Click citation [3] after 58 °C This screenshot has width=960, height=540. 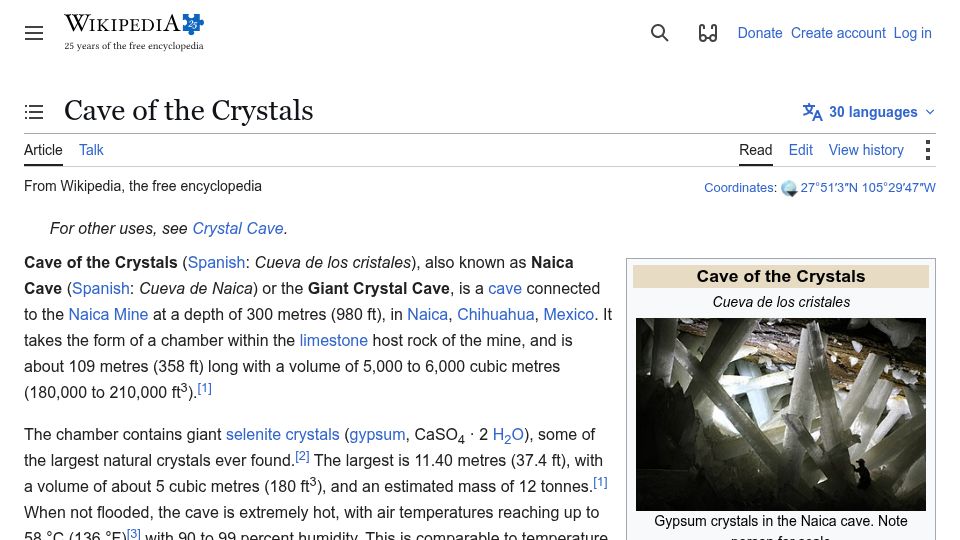tap(133, 534)
